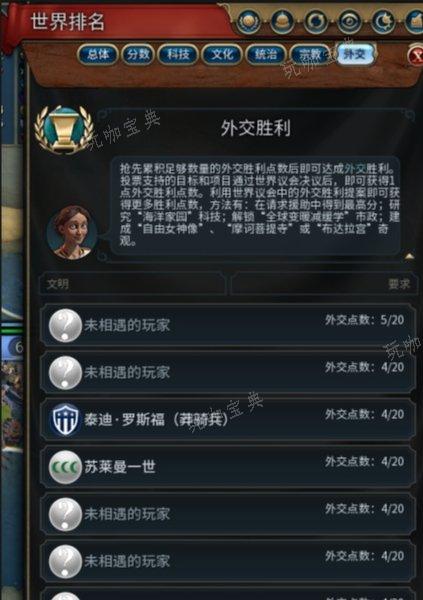Open the 科技 victory tab
The height and width of the screenshot is (600, 423).
[178, 54]
